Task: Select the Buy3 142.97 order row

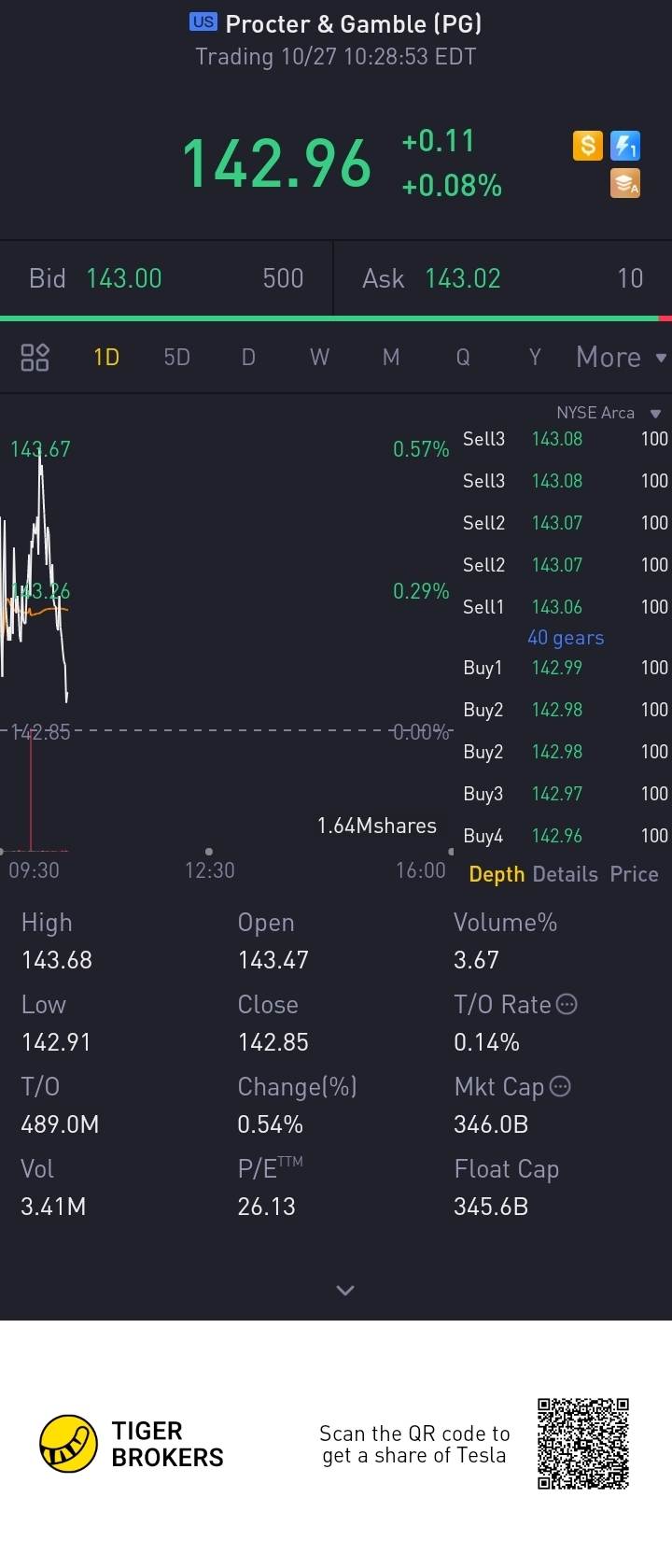Action: [x=566, y=794]
